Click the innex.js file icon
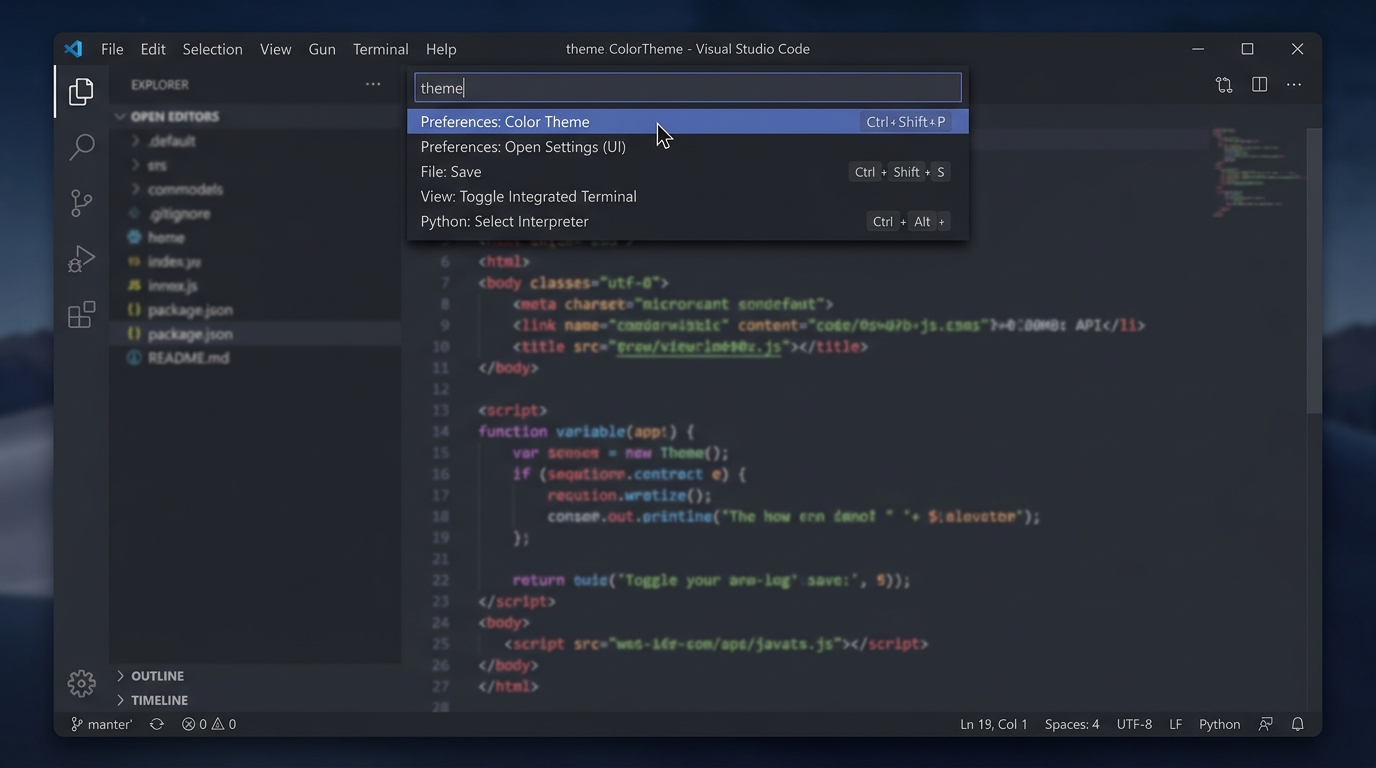The image size is (1376, 768). point(134,286)
